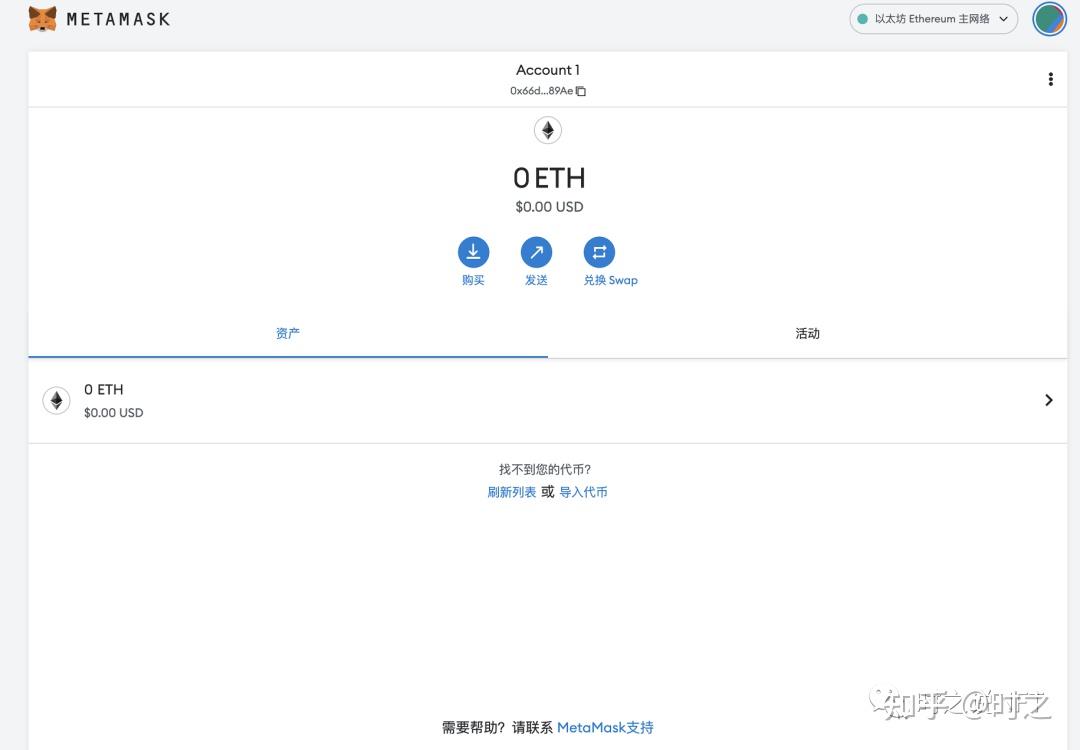This screenshot has height=750, width=1080.
Task: Select the 发送 (Send) arrow icon
Action: click(536, 251)
